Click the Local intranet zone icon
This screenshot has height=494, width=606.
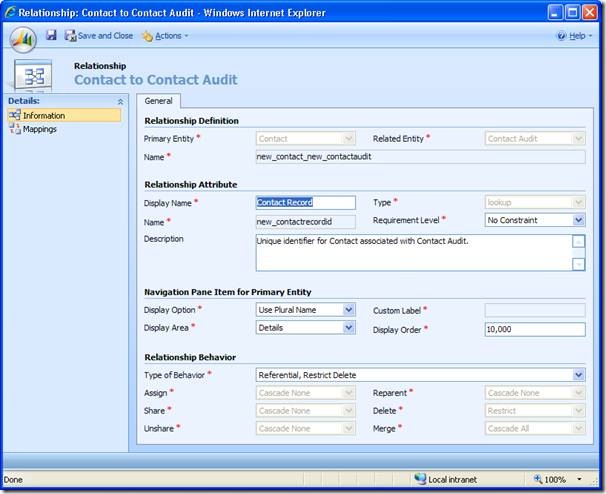pyautogui.click(x=421, y=480)
